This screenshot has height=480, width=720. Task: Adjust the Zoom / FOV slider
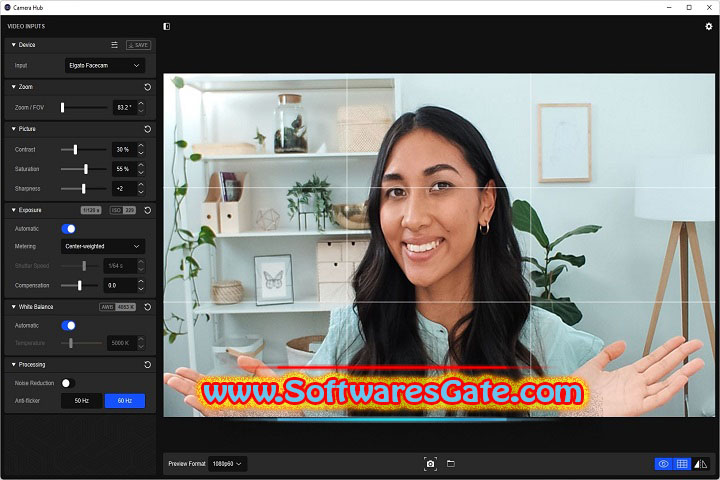click(84, 107)
